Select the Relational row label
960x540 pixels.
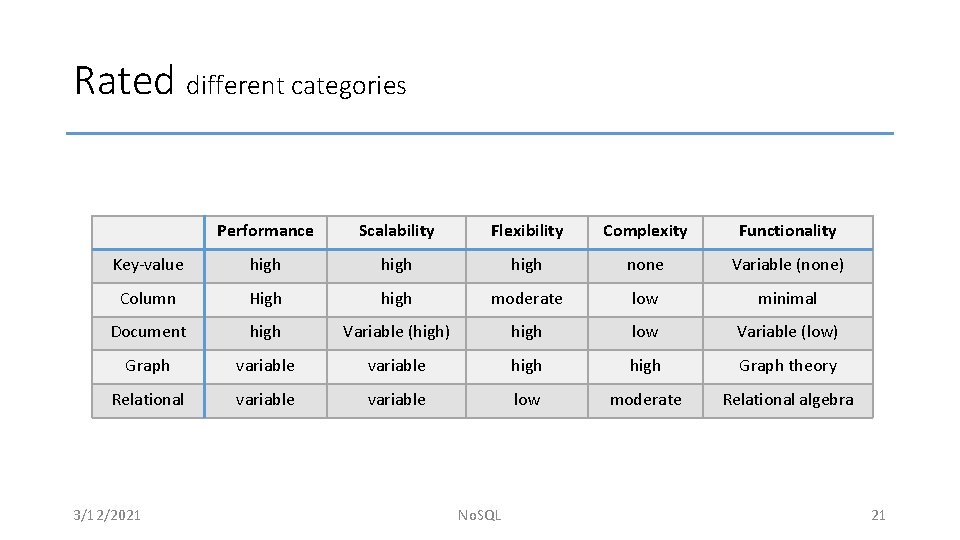pyautogui.click(x=148, y=400)
